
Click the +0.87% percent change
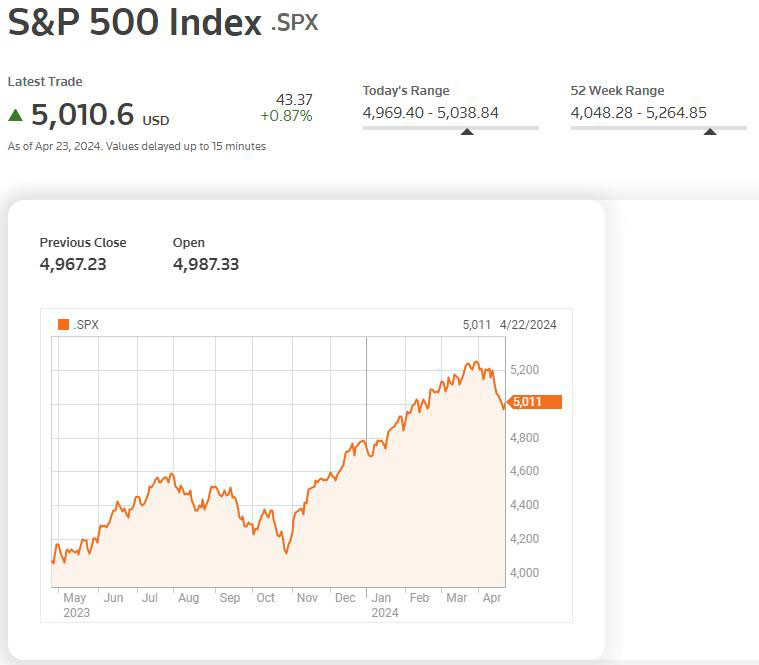[x=286, y=116]
